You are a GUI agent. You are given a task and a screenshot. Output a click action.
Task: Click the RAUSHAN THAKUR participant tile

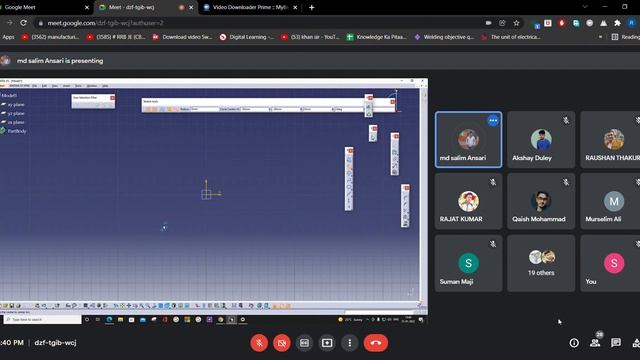[x=610, y=140]
